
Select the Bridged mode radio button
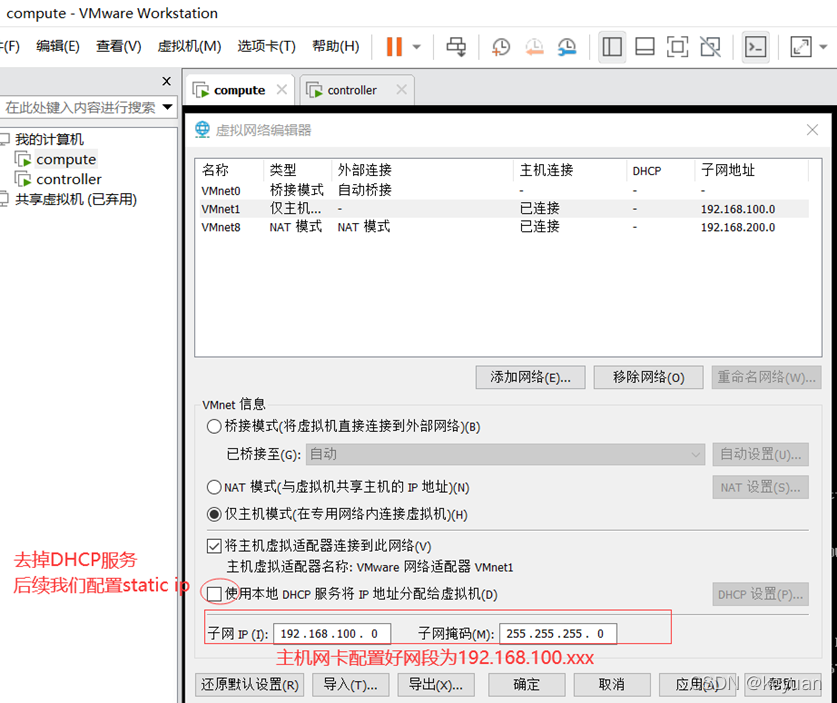point(214,427)
